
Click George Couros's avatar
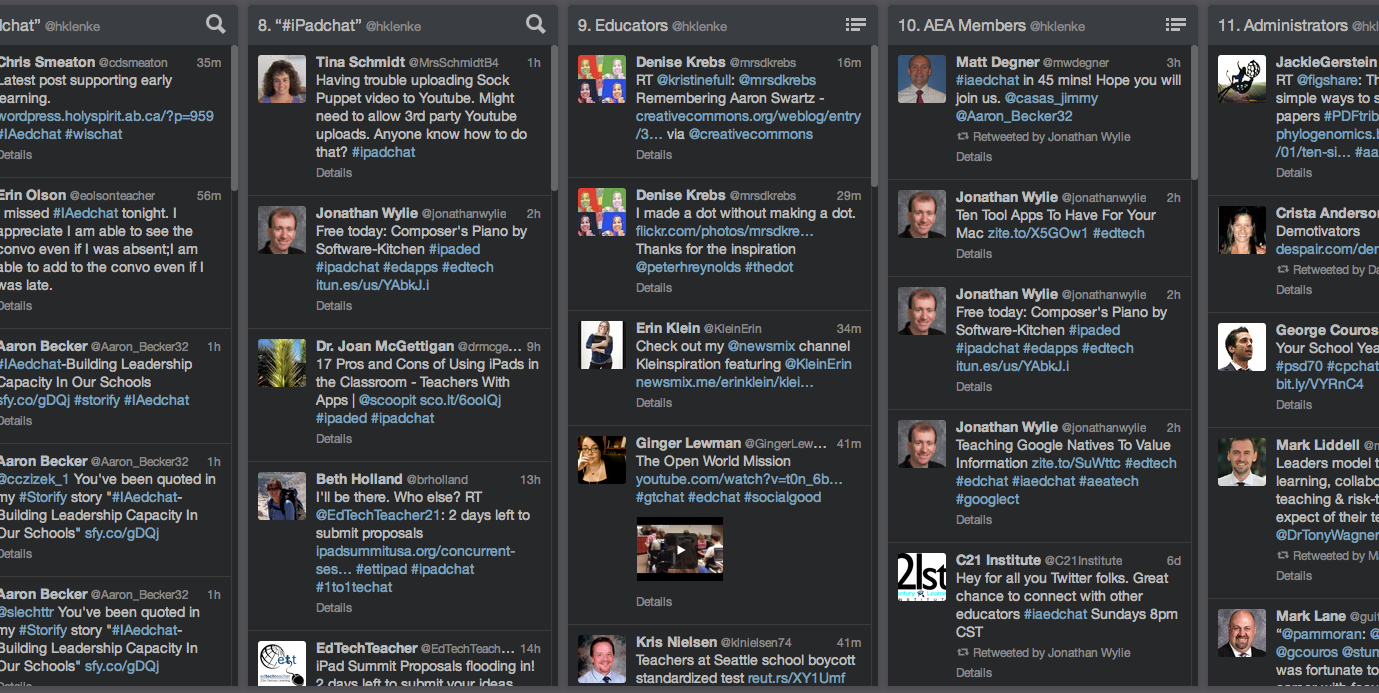[1242, 347]
